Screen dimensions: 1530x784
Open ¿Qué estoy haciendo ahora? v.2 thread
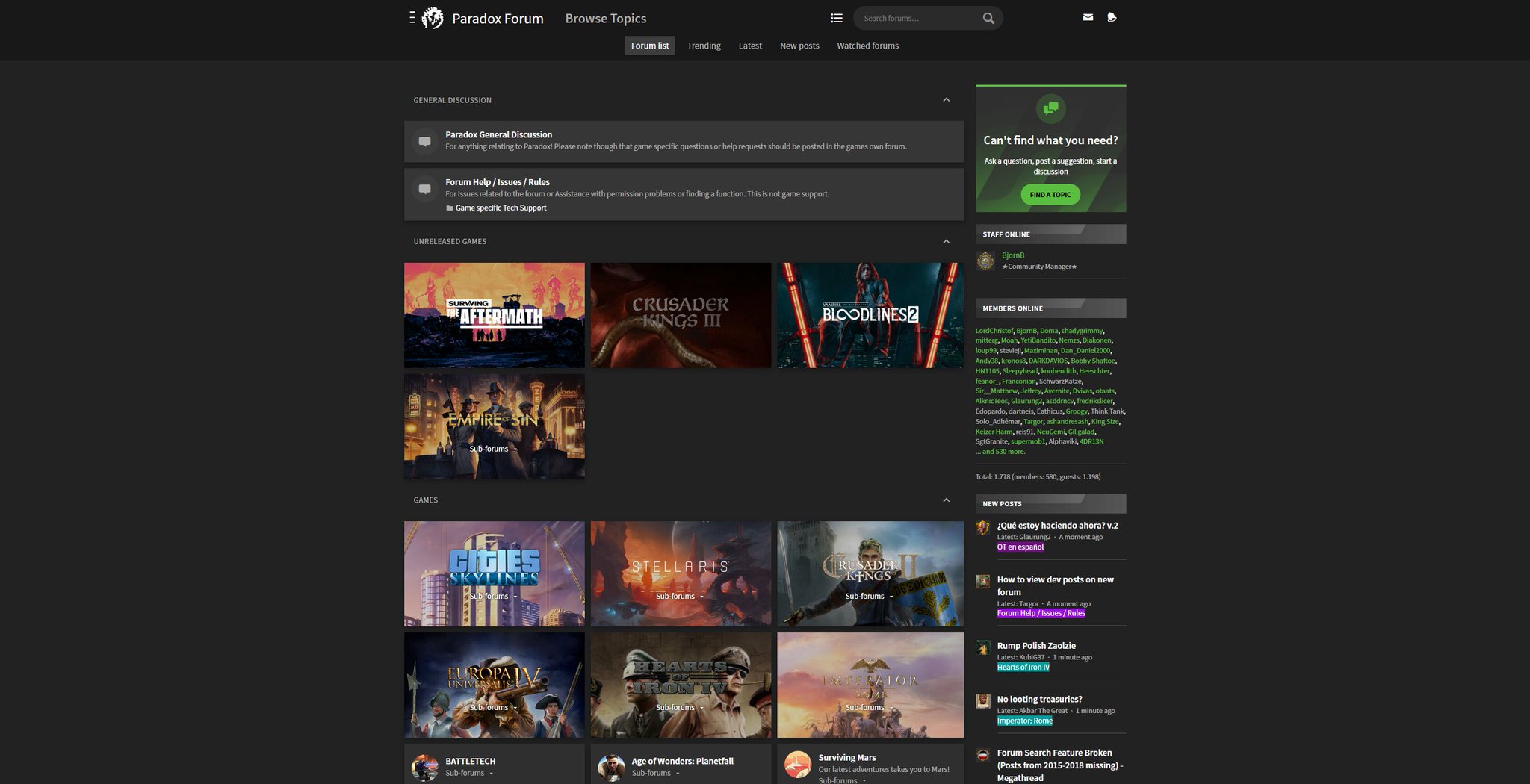pyautogui.click(x=1057, y=526)
